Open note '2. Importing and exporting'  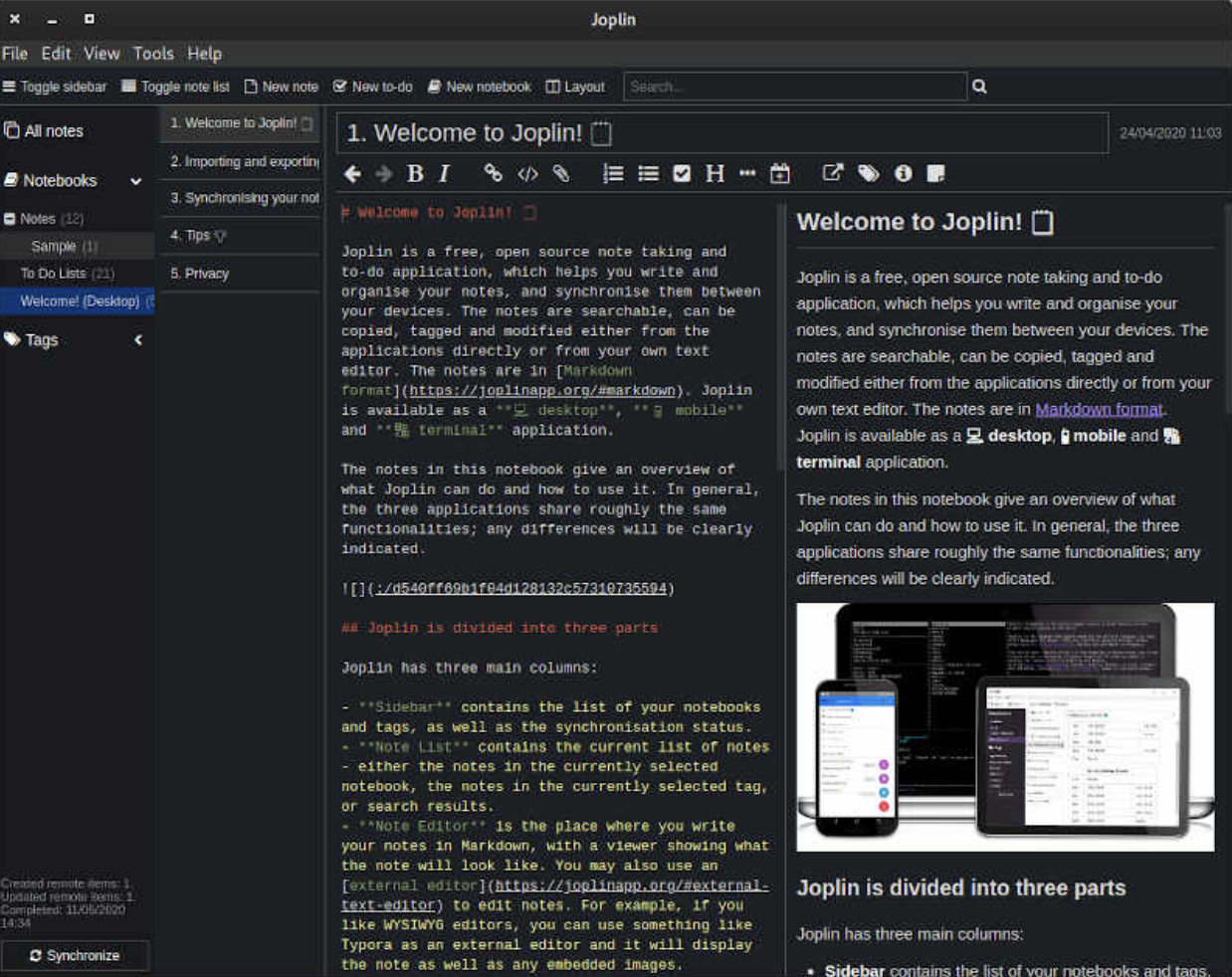(x=240, y=161)
